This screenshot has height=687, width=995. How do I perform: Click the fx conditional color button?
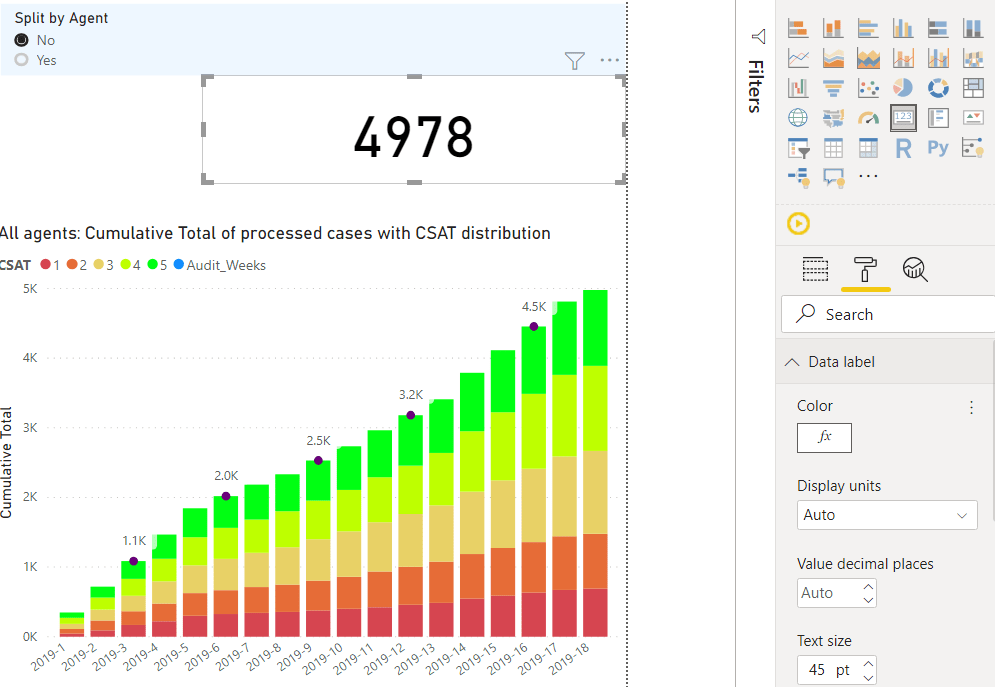824,437
